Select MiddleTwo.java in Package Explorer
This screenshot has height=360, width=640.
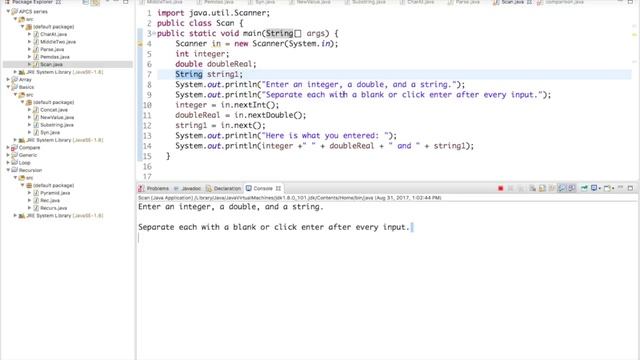pos(58,42)
